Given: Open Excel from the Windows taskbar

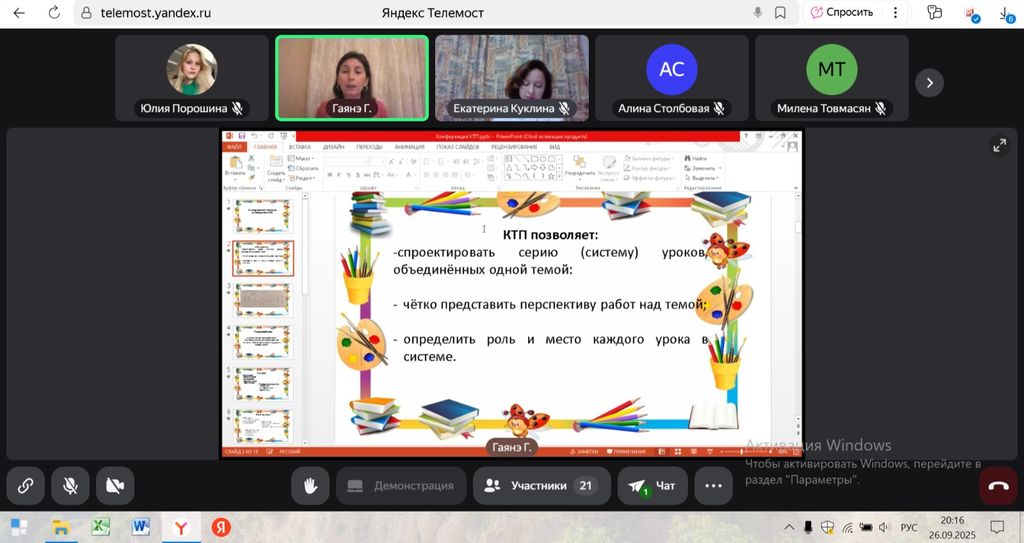Looking at the screenshot, I should pos(101,527).
